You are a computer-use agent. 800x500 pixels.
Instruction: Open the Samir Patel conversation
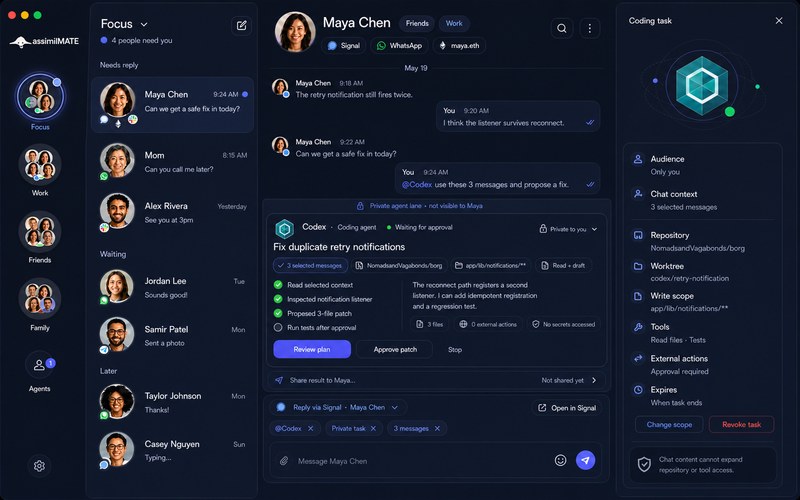tap(172, 335)
